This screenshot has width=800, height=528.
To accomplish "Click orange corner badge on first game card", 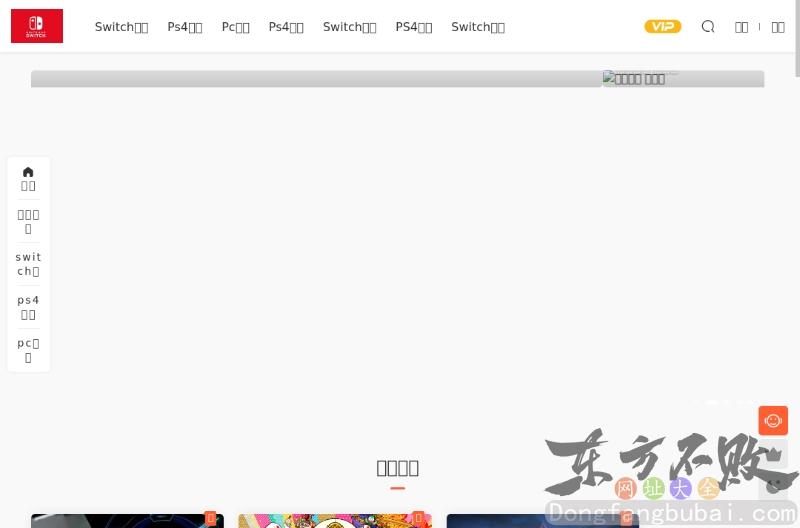I will click(210, 518).
